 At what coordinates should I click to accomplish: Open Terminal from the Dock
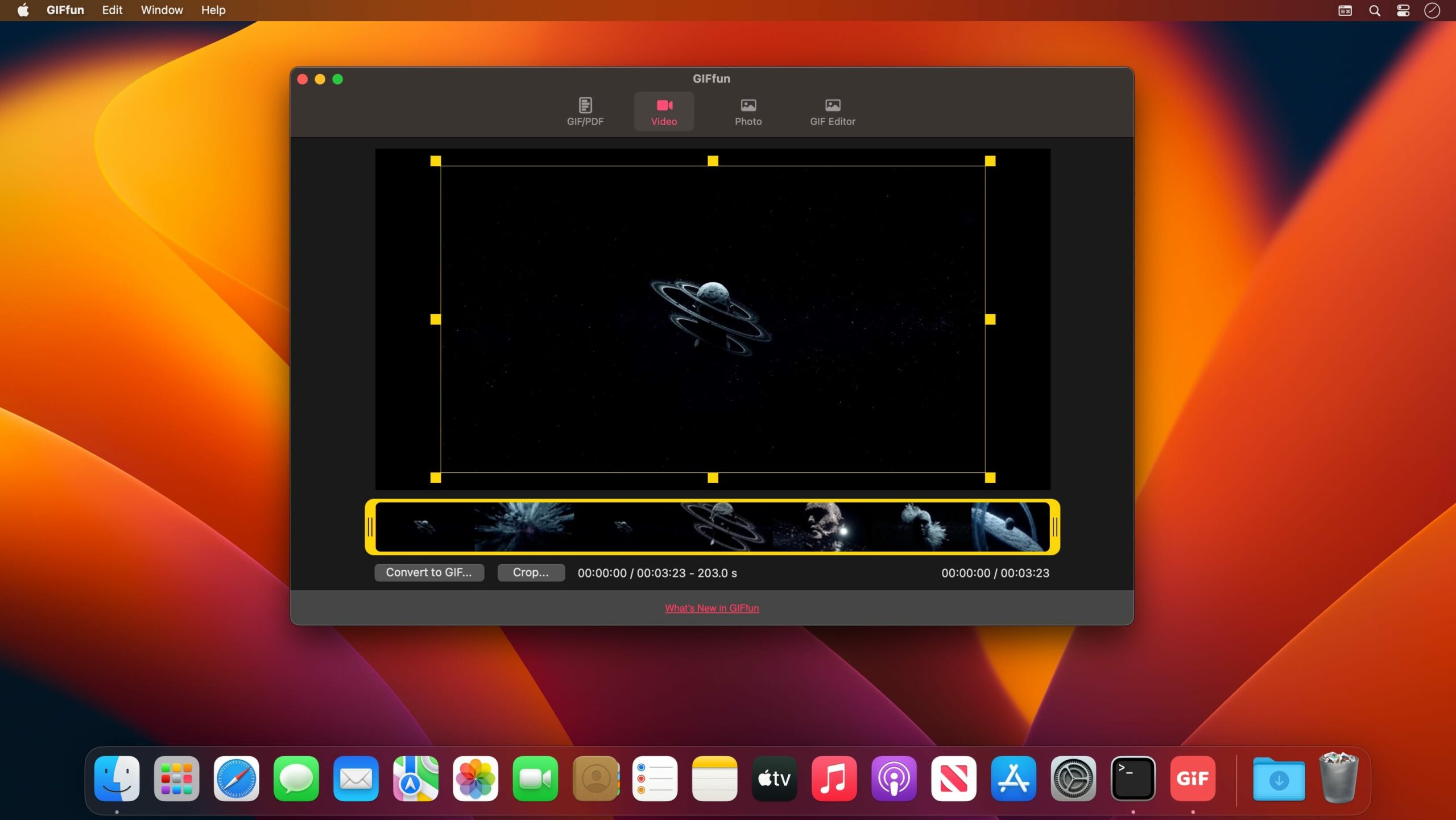tap(1132, 778)
